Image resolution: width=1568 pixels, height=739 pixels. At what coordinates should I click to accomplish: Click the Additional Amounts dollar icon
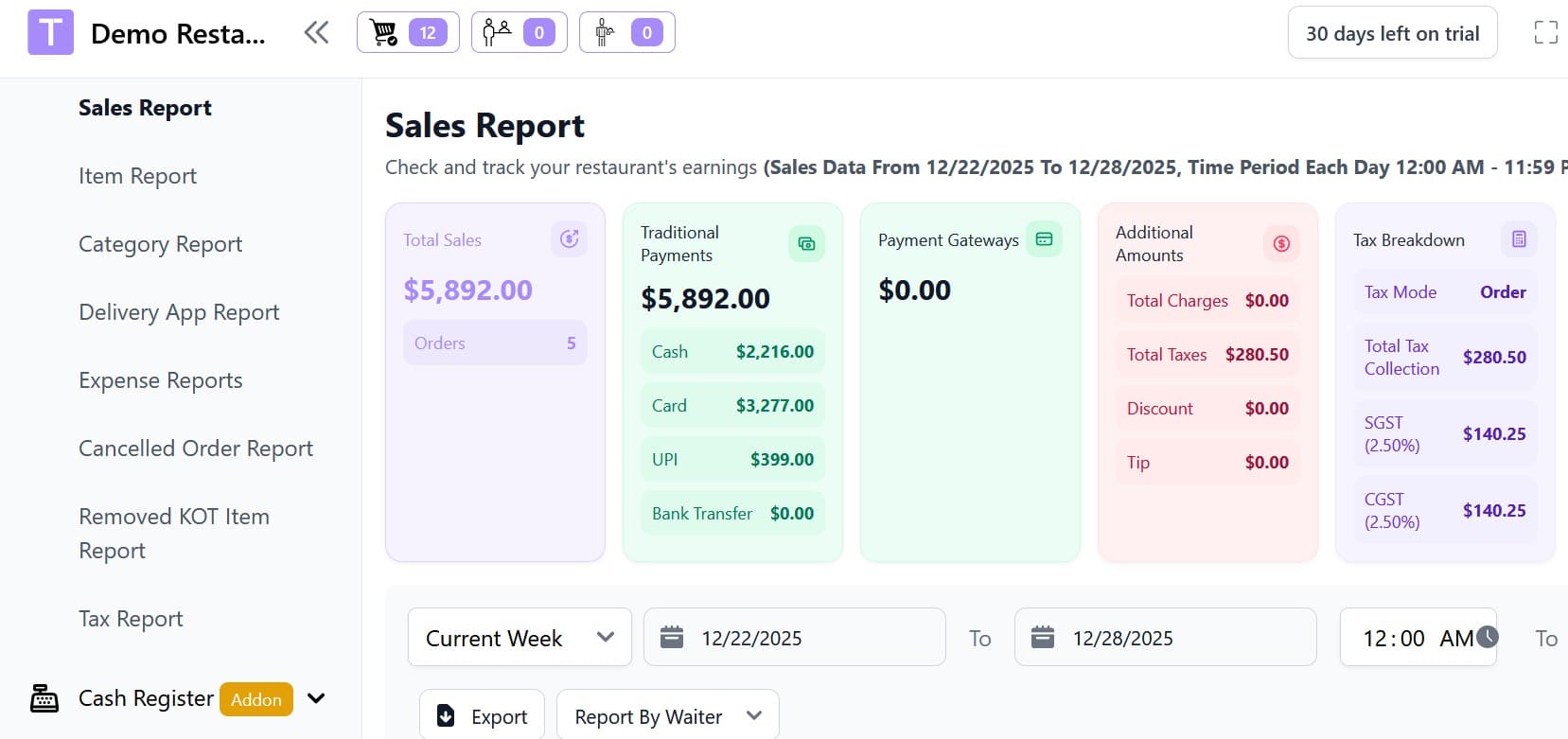coord(1281,244)
